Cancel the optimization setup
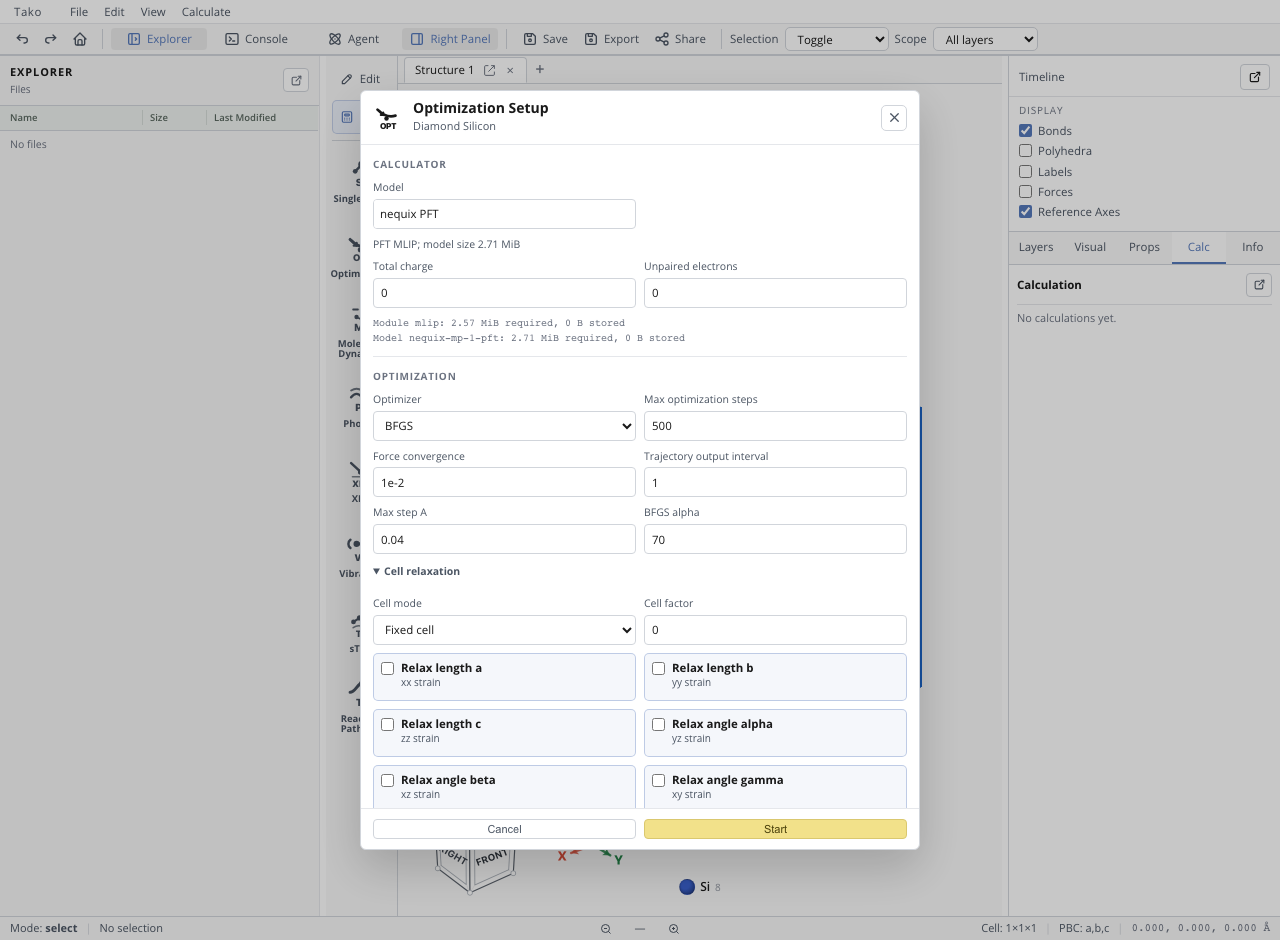 [504, 829]
